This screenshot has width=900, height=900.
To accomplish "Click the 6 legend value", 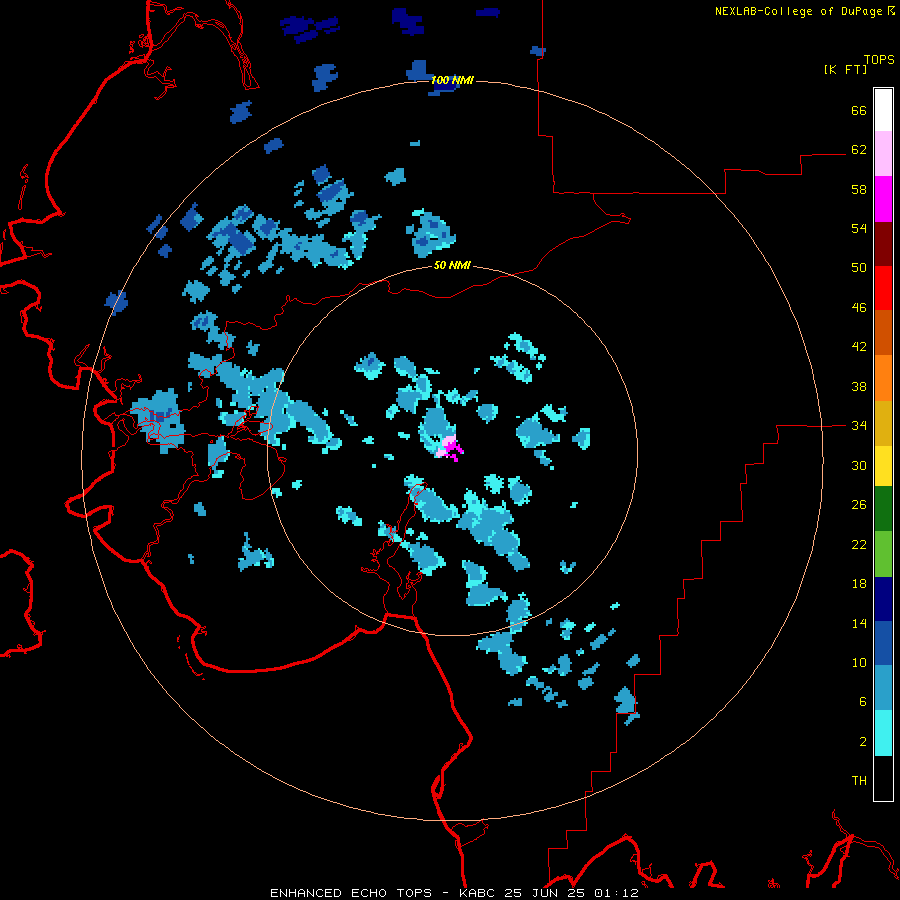I will [863, 702].
